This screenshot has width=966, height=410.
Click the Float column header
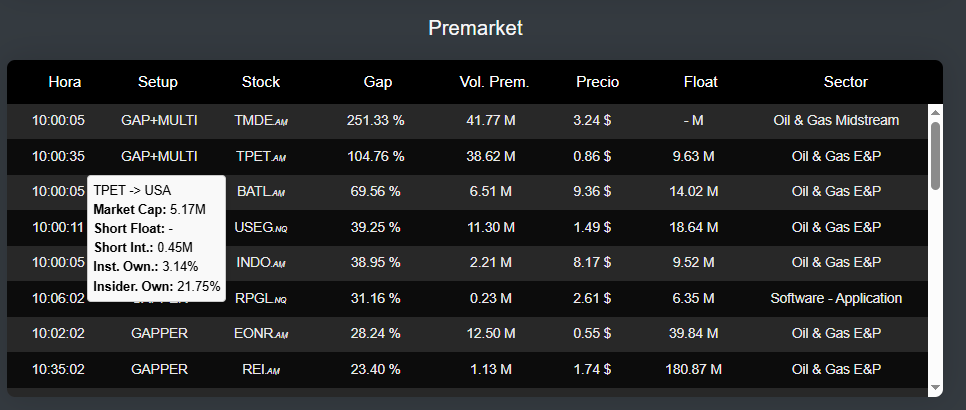[700, 82]
